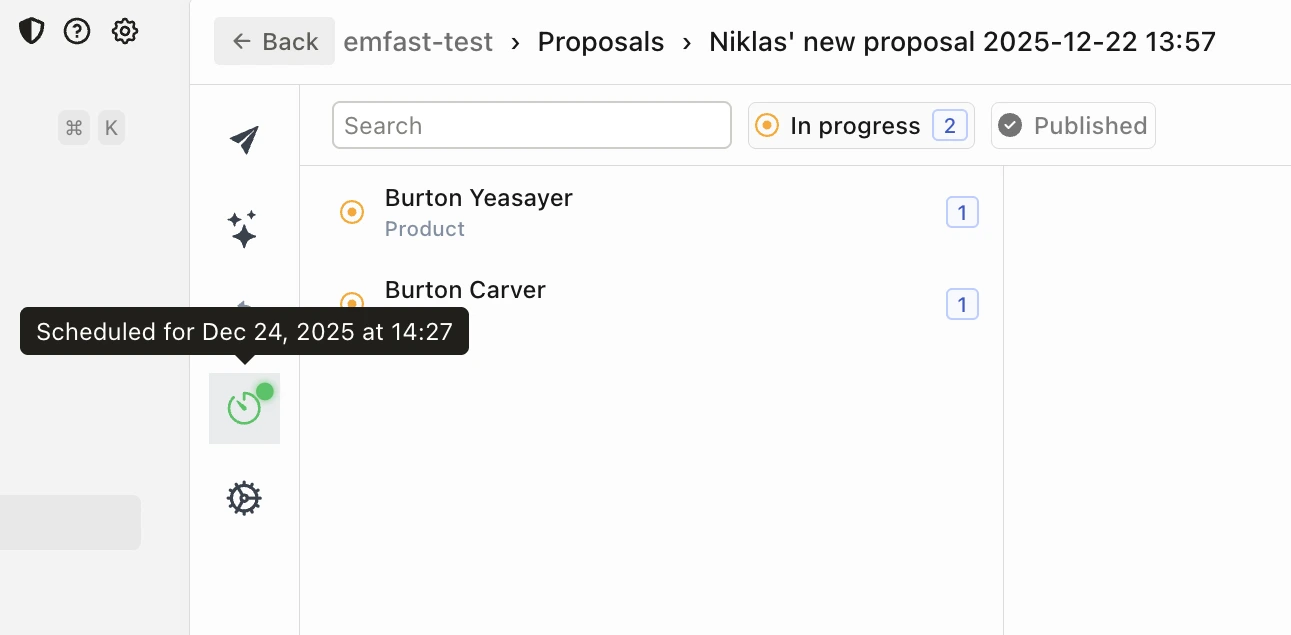This screenshot has height=635, width=1291.
Task: Open the cog wheel icon below the timer
Action: pyautogui.click(x=244, y=498)
